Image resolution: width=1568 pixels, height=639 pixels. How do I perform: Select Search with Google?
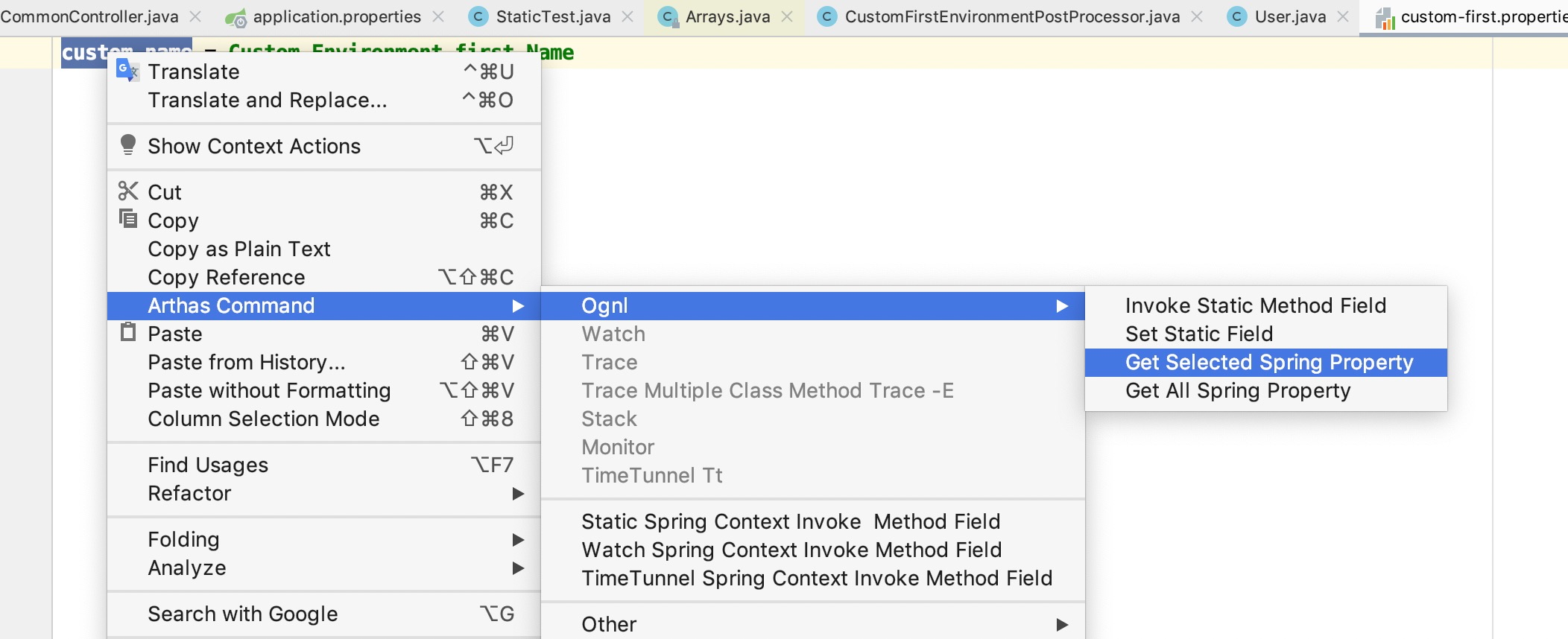point(242,614)
